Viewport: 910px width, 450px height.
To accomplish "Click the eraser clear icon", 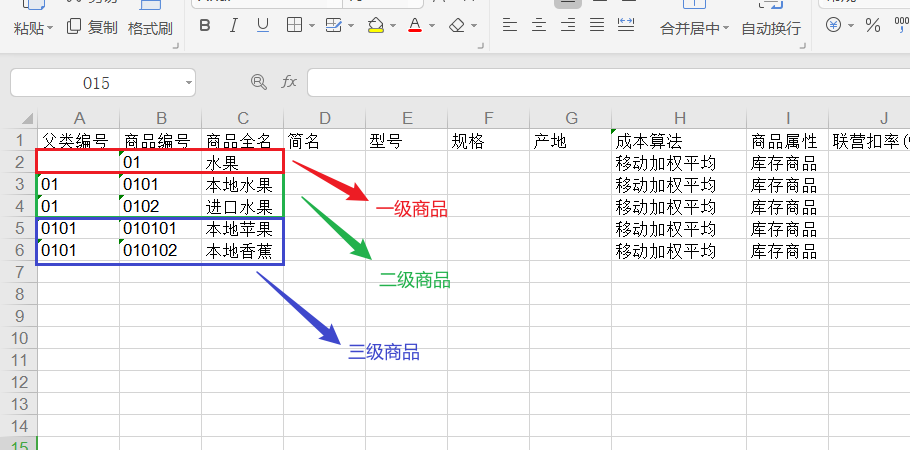I will [457, 25].
